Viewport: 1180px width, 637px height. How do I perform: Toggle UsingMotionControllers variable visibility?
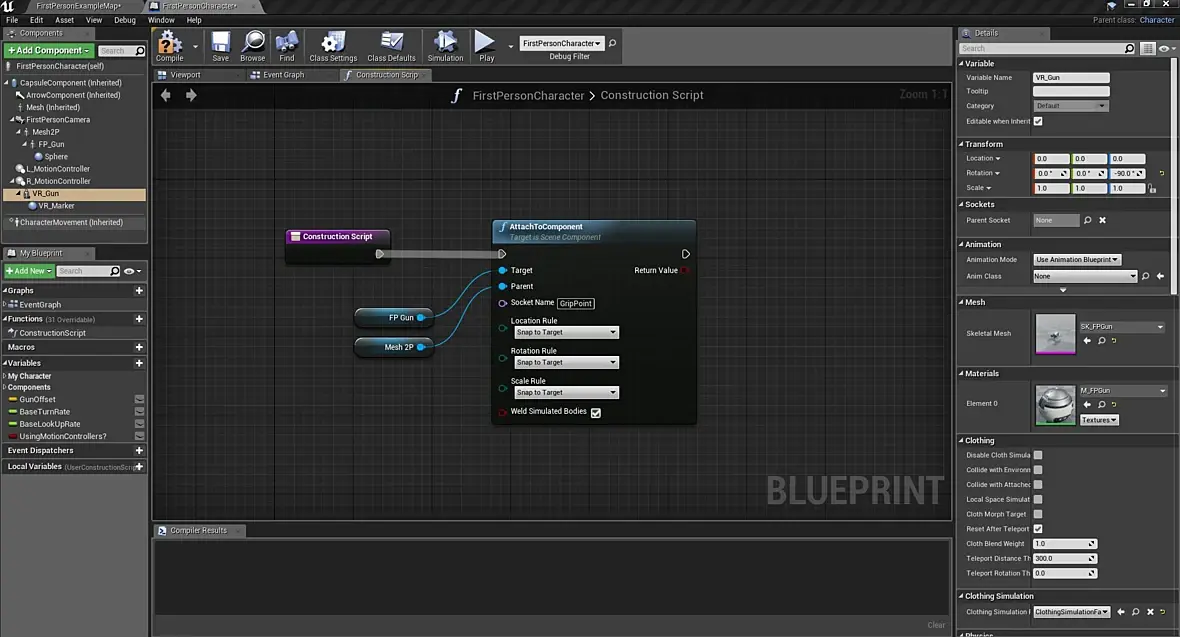(139, 436)
